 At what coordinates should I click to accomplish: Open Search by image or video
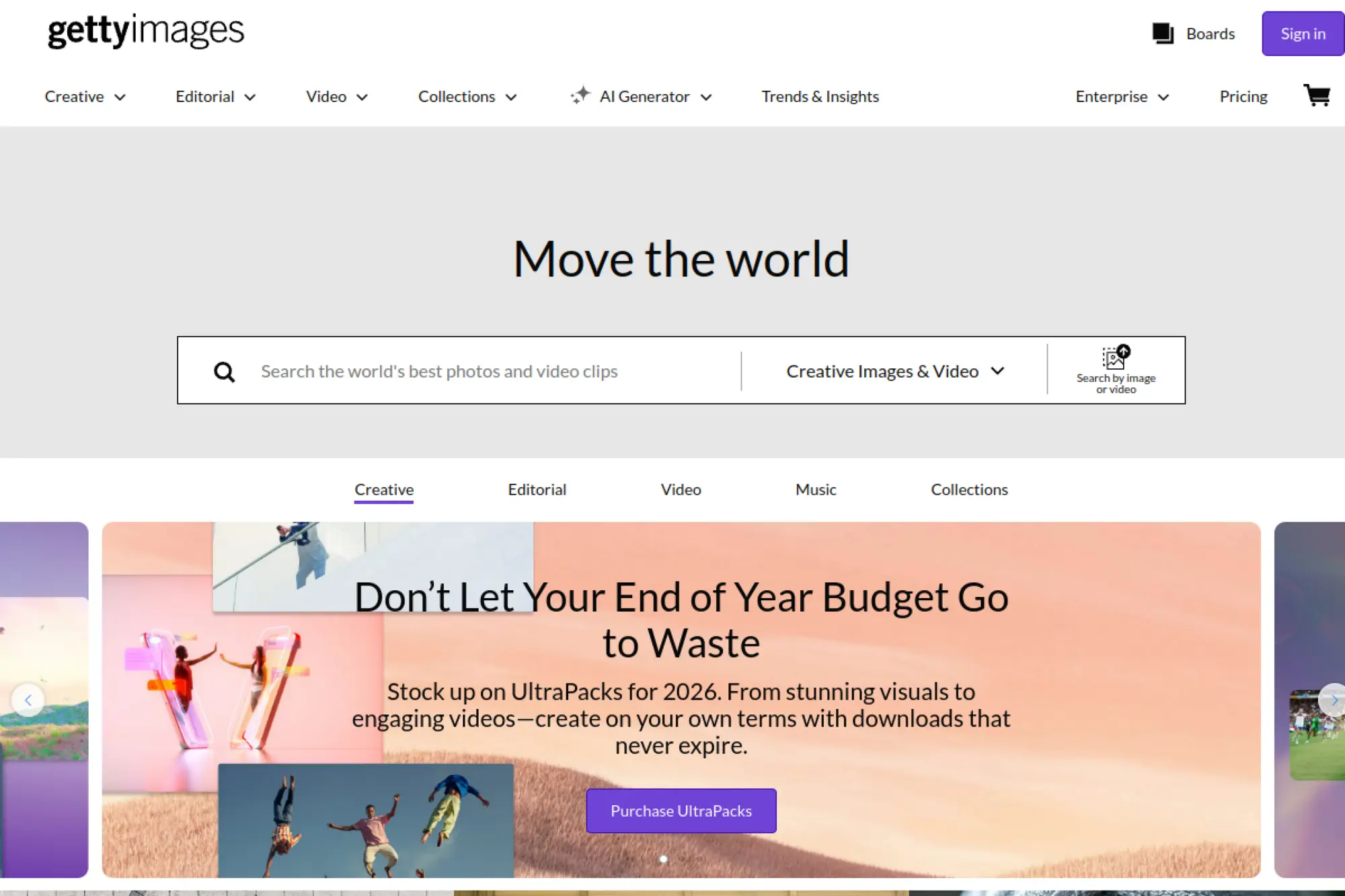[1116, 370]
